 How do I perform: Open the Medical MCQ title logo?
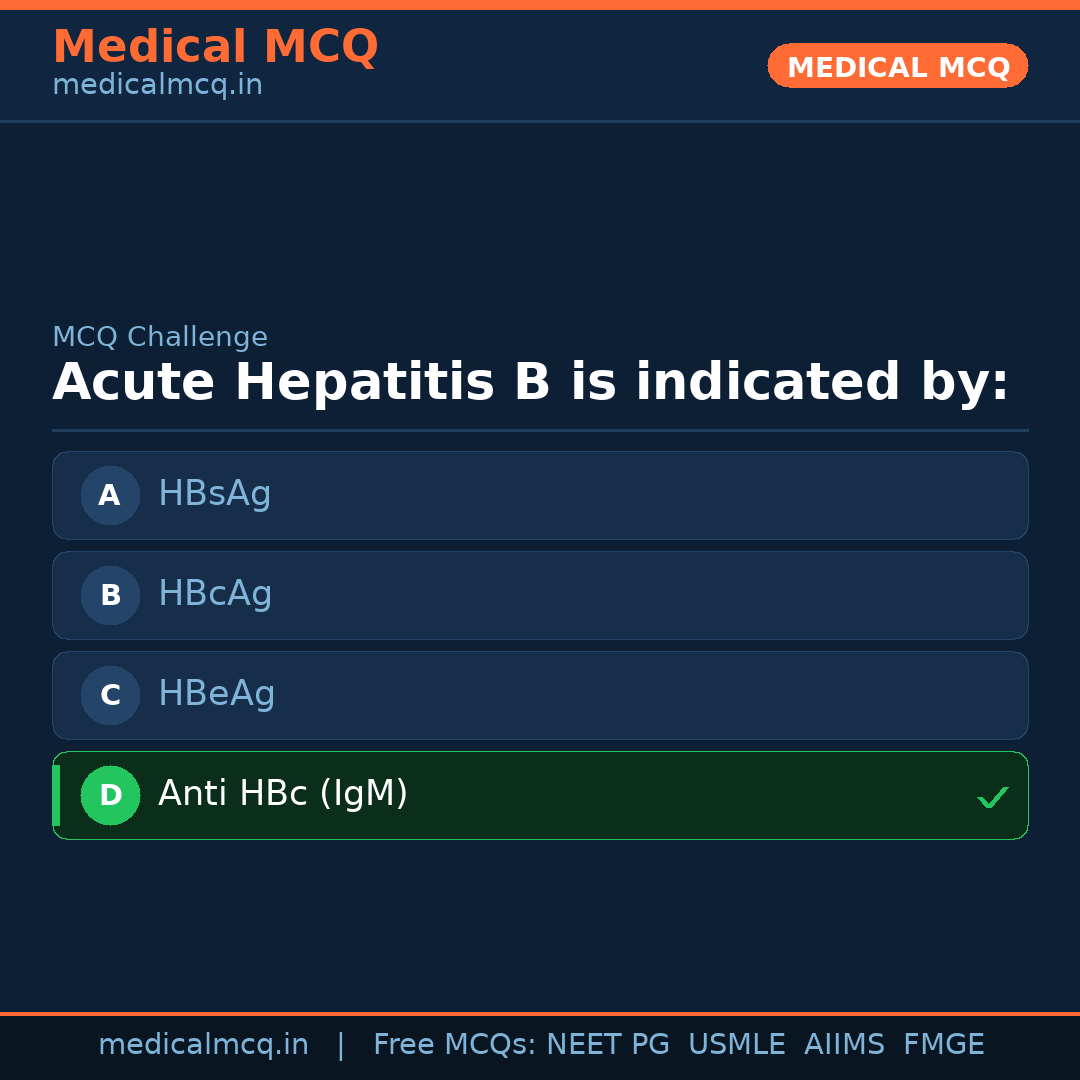pyautogui.click(x=215, y=46)
